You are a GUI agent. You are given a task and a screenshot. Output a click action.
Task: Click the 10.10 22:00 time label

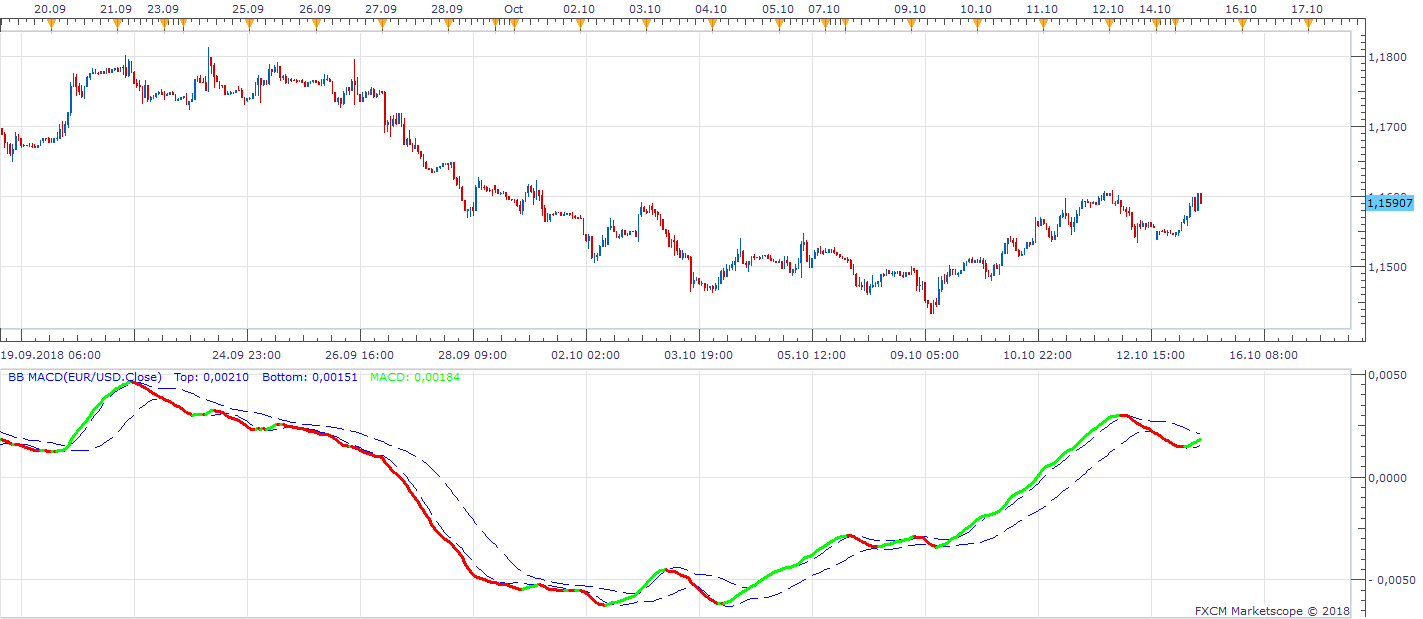(1038, 355)
